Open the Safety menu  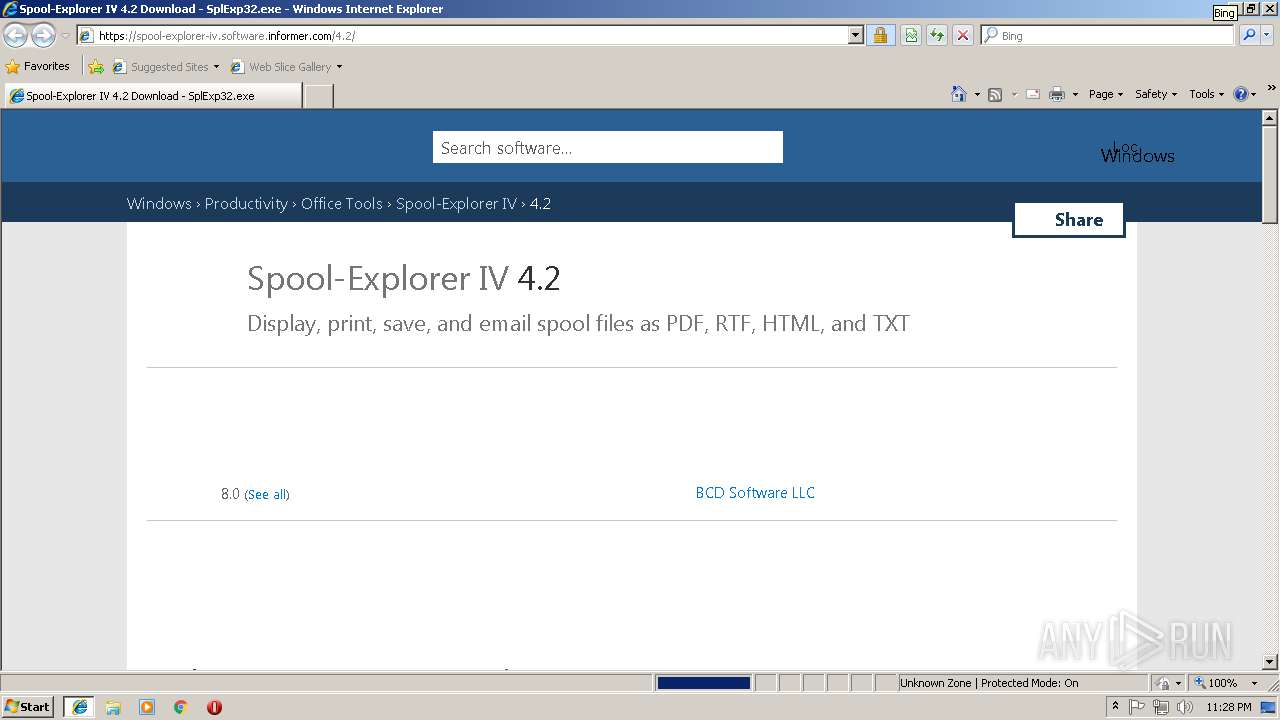tap(1156, 94)
